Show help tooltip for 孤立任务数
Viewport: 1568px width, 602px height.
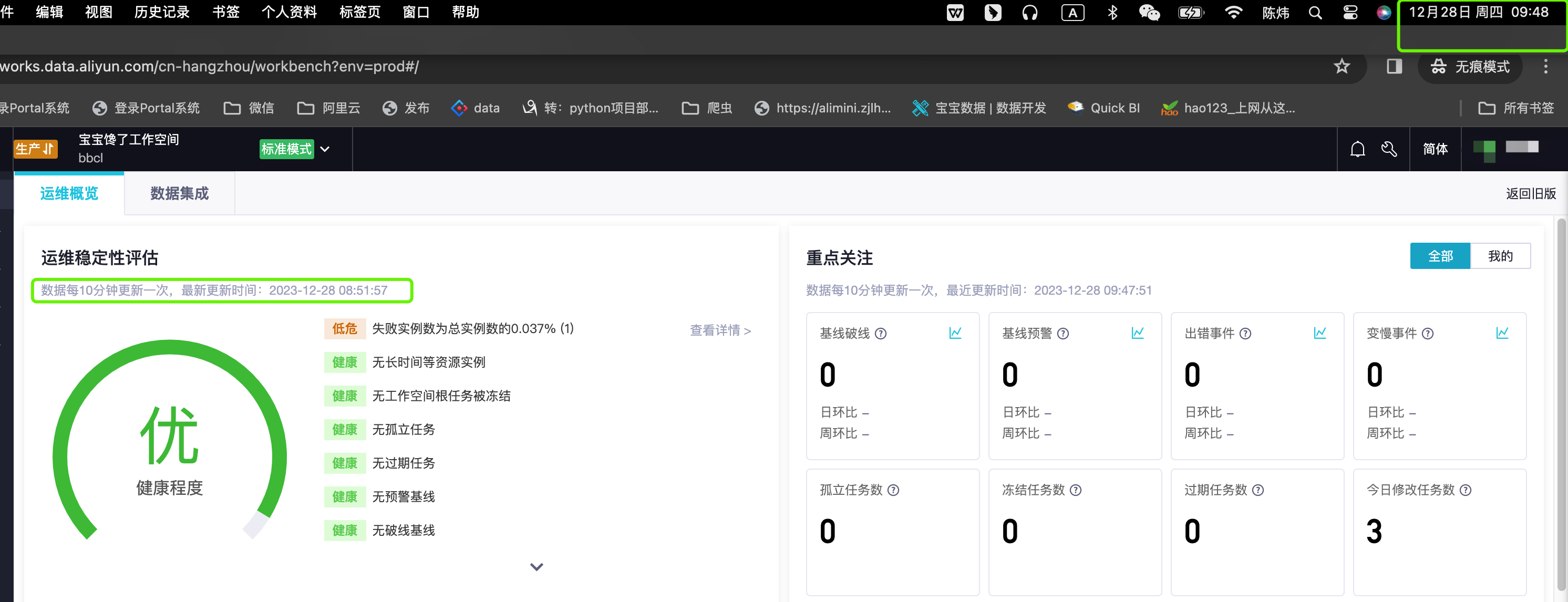[x=893, y=490]
